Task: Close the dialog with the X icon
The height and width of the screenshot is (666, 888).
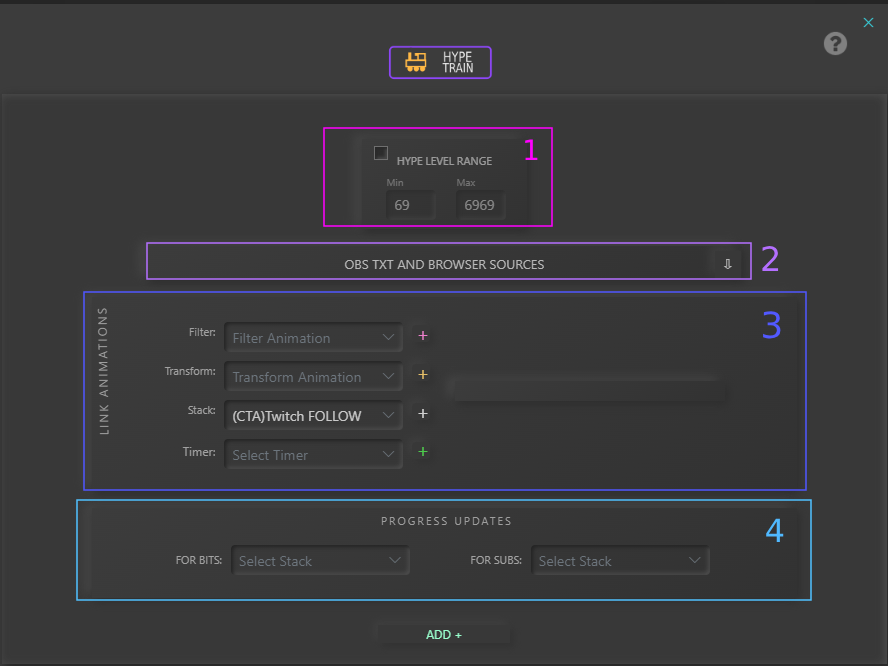Action: pos(868,23)
